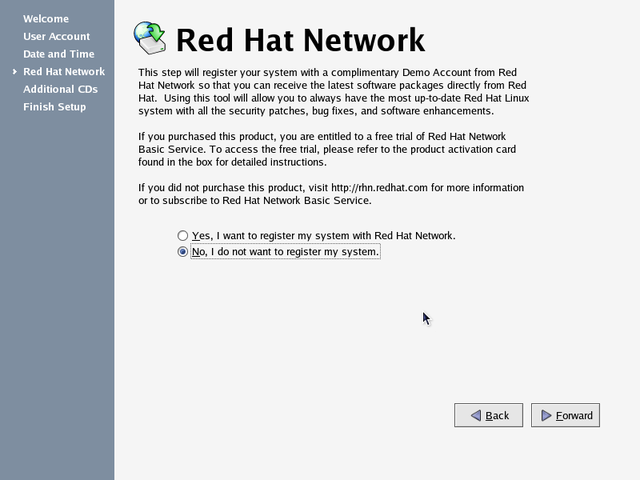The height and width of the screenshot is (480, 640).
Task: Click the 'product activation card' sentence
Action: click(x=327, y=156)
